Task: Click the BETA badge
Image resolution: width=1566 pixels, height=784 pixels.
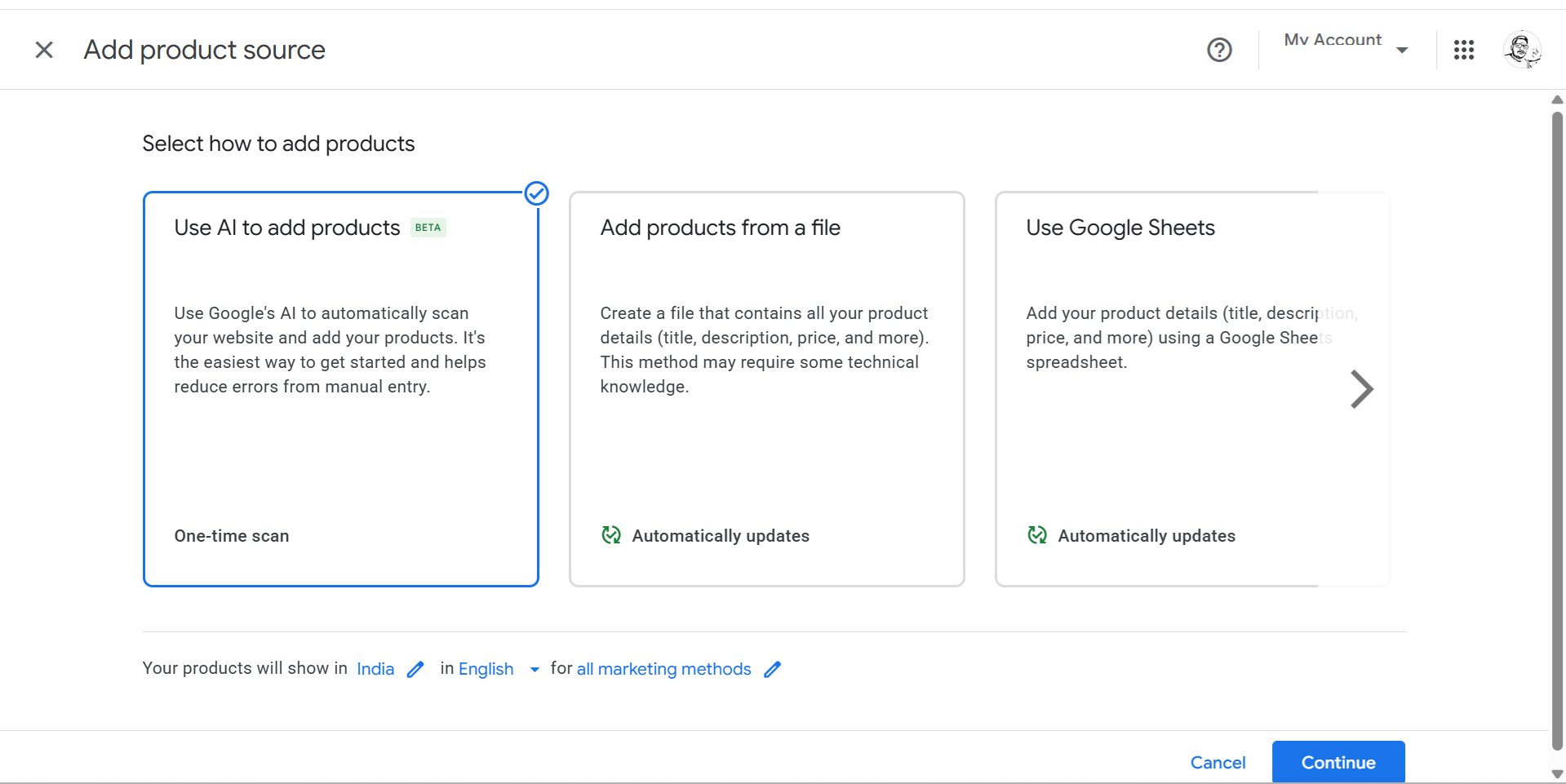Action: click(428, 228)
